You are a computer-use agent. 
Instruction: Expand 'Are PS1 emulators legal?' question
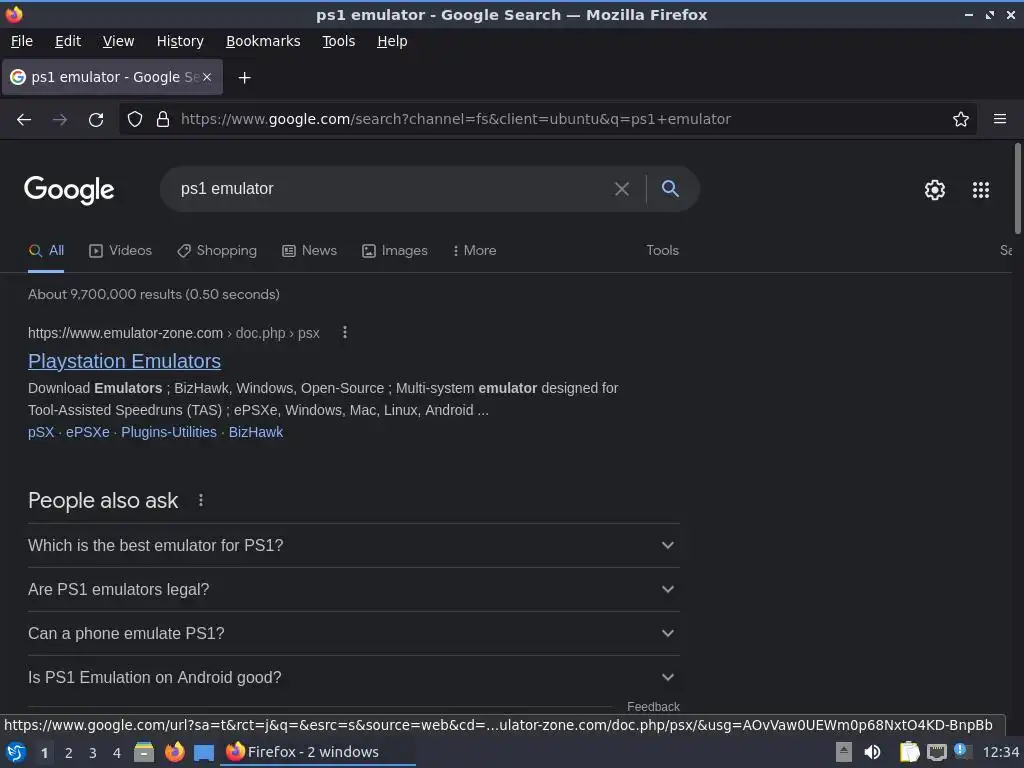pos(353,590)
